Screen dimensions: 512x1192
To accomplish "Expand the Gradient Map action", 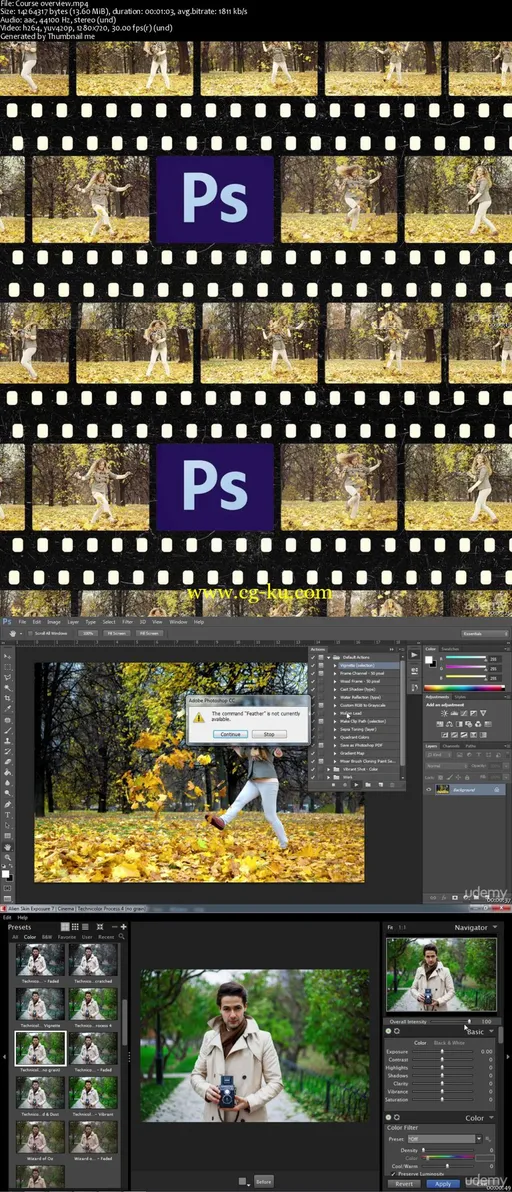I will click(336, 752).
